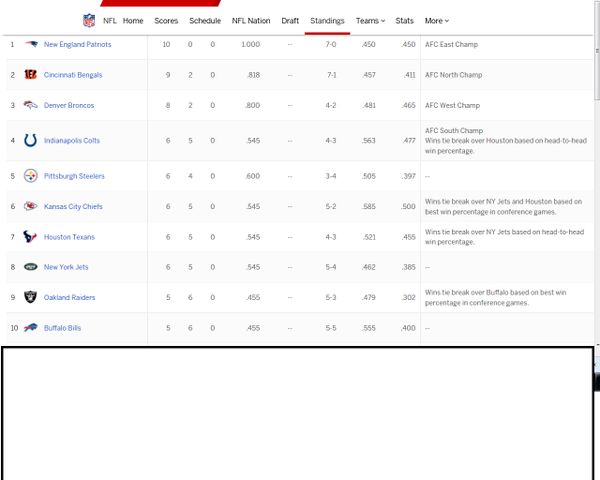600x480 pixels.
Task: Click Bengals win percentage '.818'
Action: coord(253,75)
